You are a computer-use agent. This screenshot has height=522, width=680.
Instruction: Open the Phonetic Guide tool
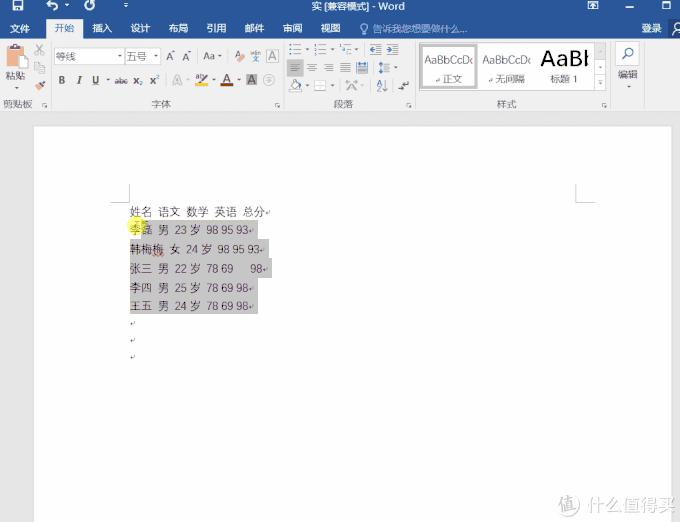pos(256,56)
